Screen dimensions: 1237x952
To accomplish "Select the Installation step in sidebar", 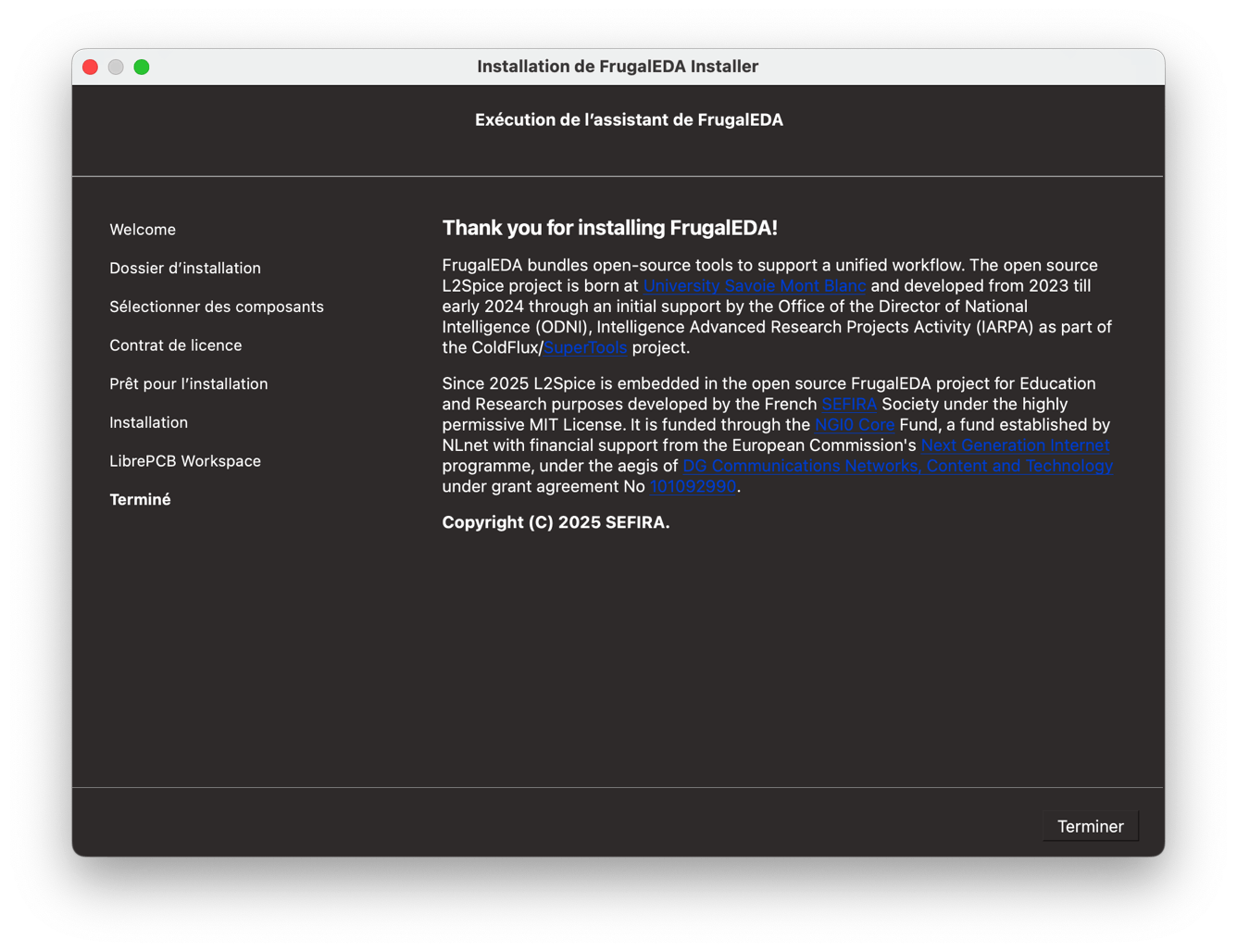I will [149, 422].
